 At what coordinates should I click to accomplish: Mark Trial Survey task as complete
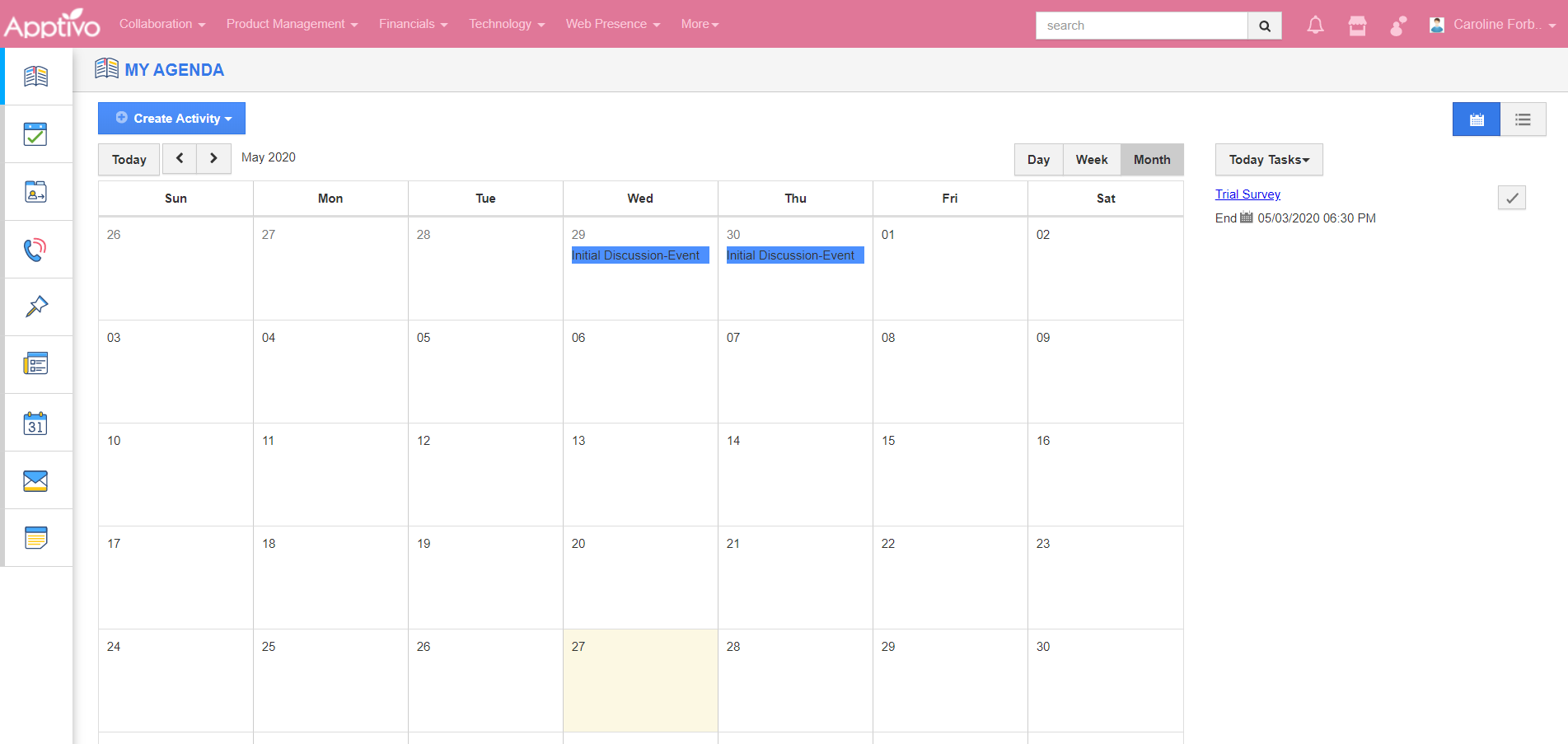(x=1511, y=198)
